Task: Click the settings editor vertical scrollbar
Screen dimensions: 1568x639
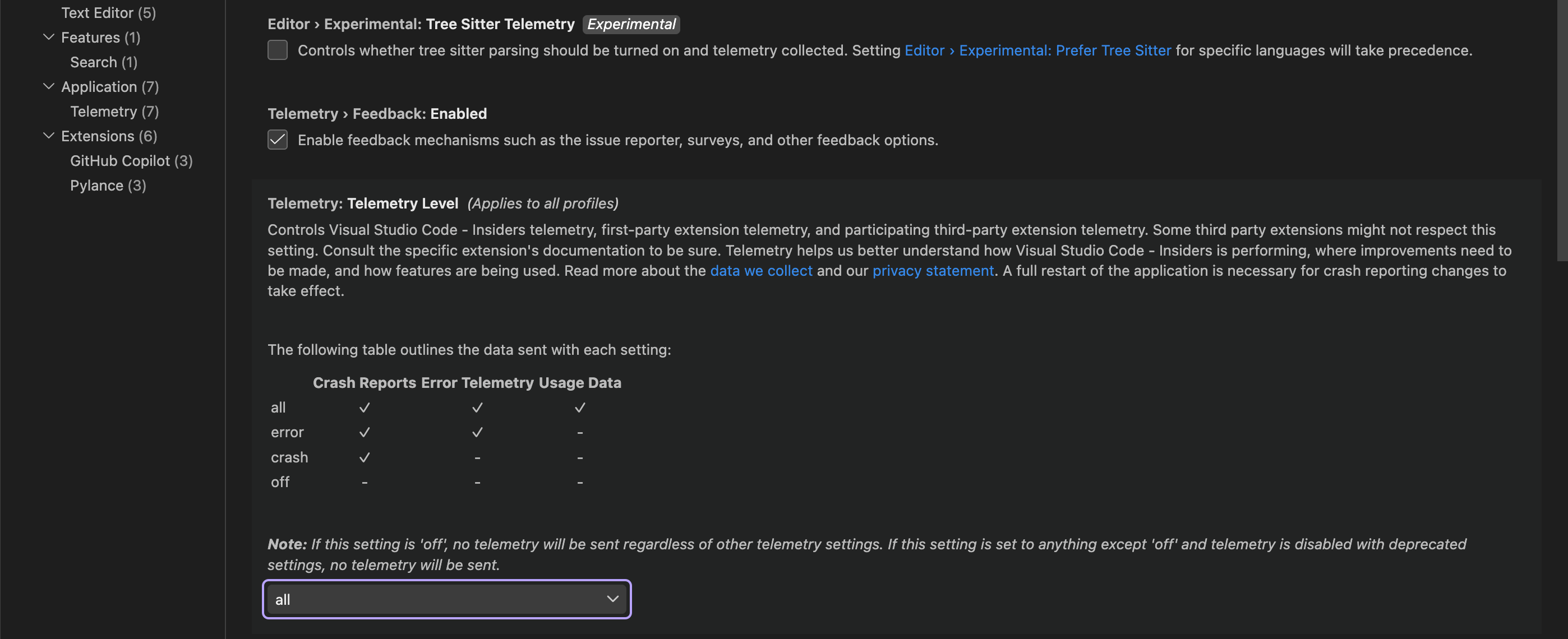Action: click(x=1562, y=130)
